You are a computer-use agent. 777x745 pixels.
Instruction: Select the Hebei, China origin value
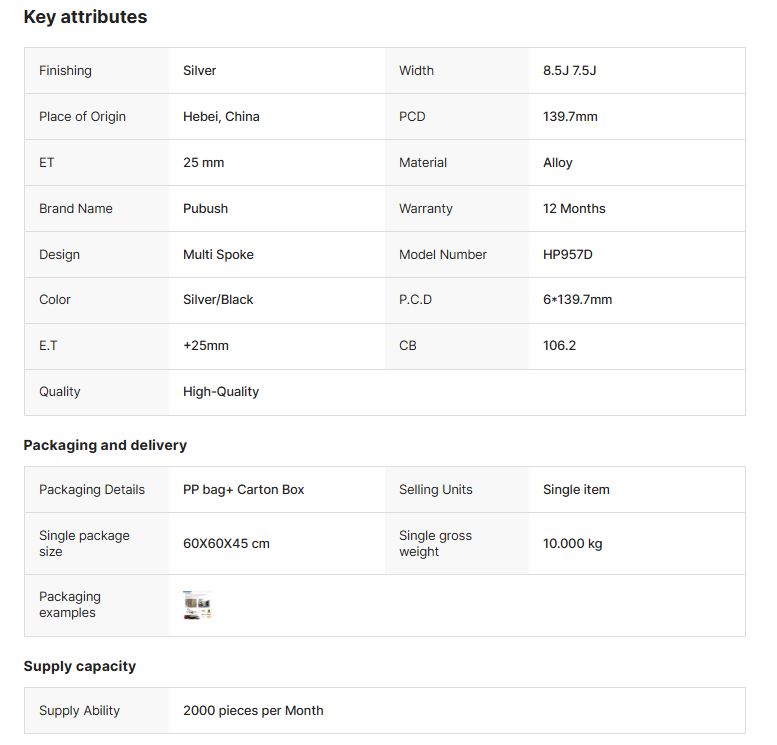pyautogui.click(x=221, y=117)
